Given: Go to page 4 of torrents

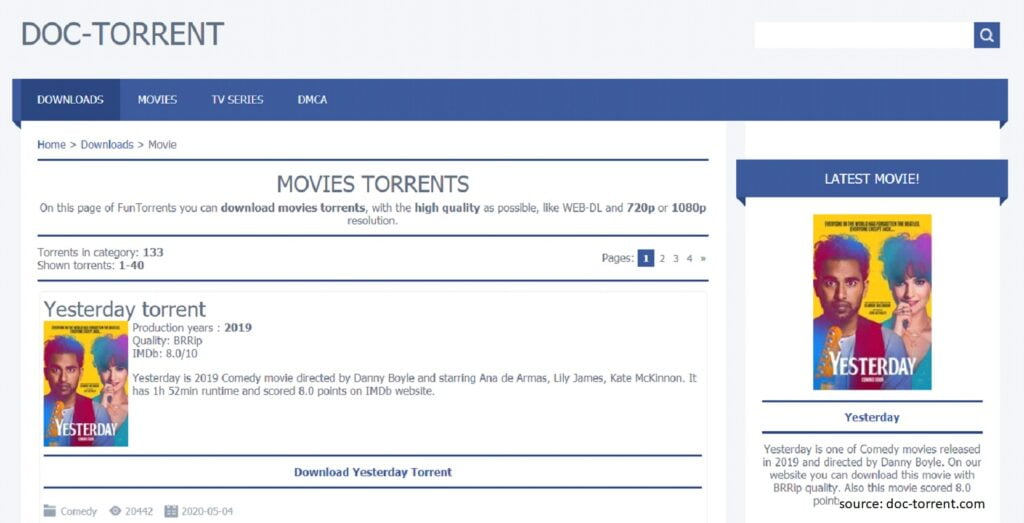Looking at the screenshot, I should pos(689,259).
